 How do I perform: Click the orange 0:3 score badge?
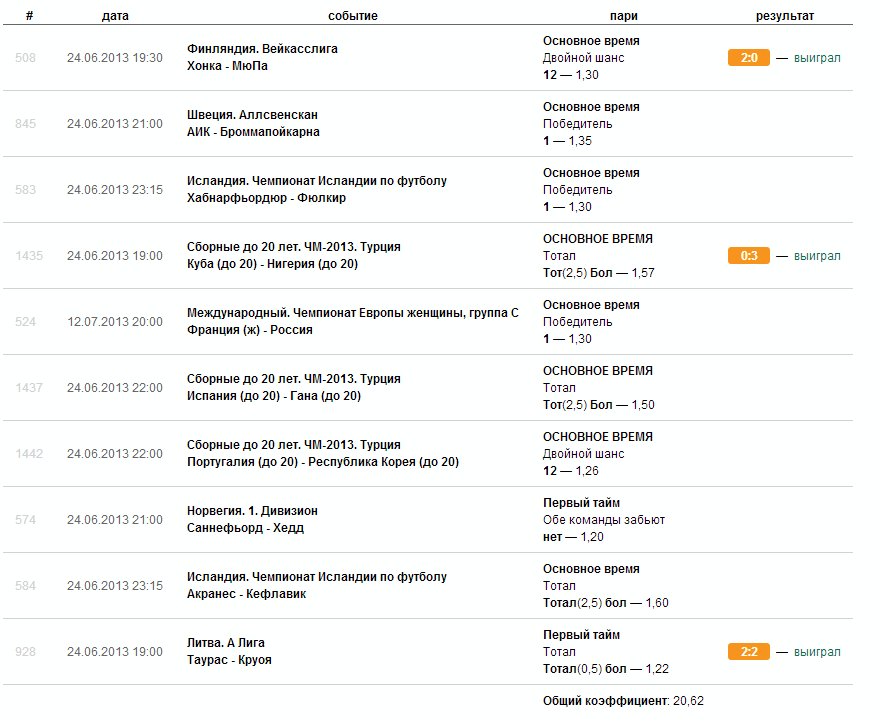pos(748,256)
